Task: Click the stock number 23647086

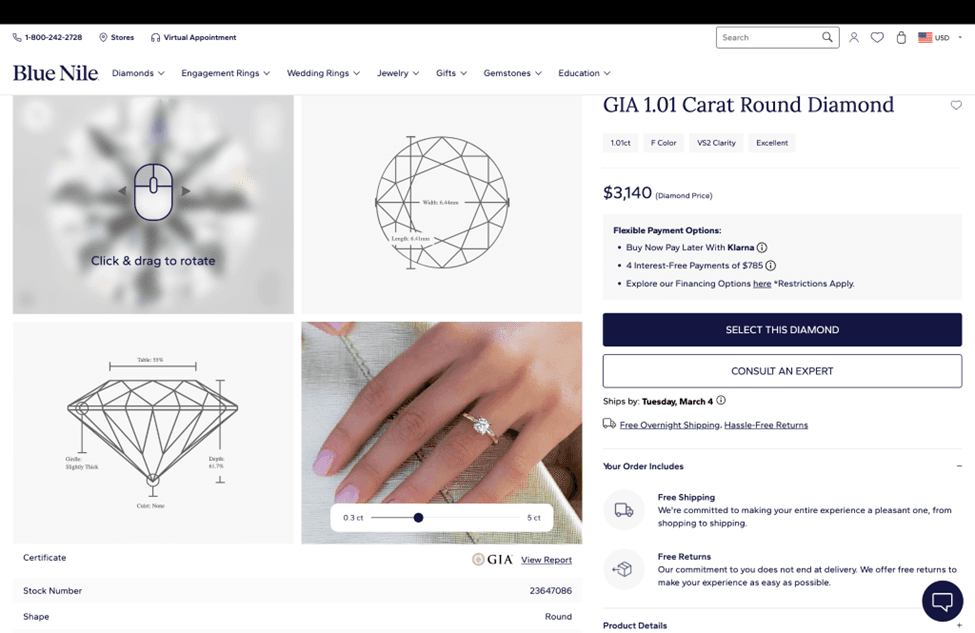Action: [x=550, y=591]
